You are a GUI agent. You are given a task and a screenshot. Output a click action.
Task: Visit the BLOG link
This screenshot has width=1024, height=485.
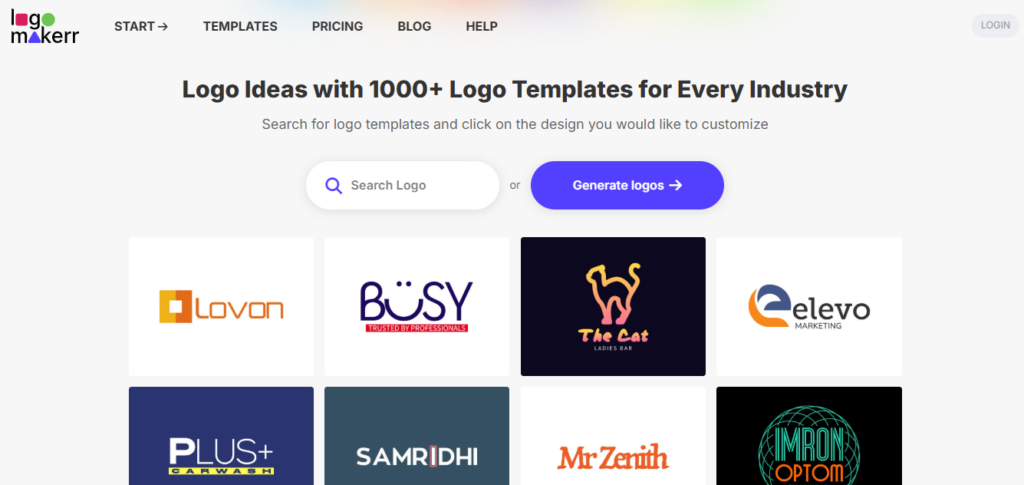click(415, 27)
